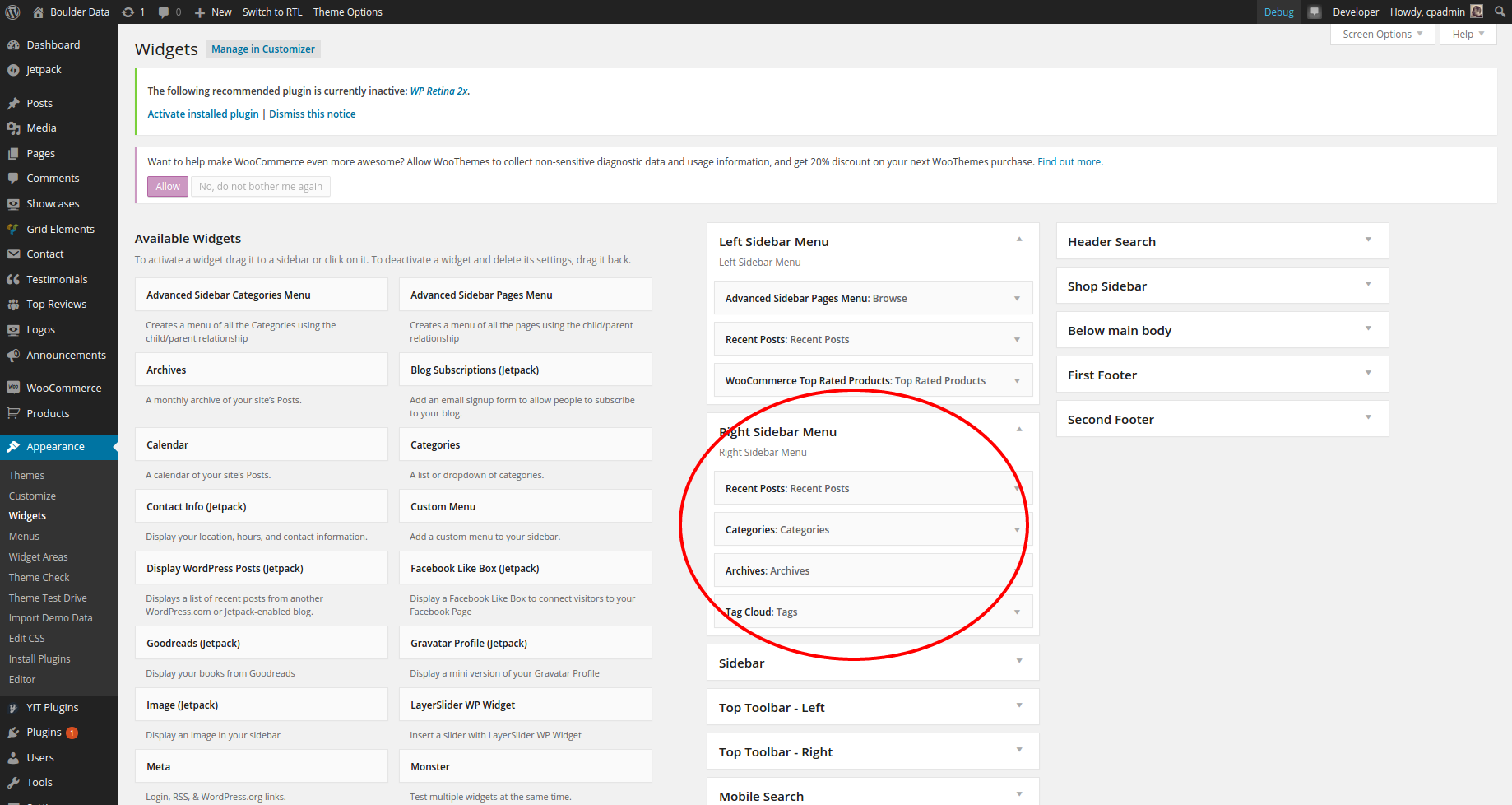Click No, do not bother me again
Viewport: 1512px width, 805px height.
click(x=261, y=187)
